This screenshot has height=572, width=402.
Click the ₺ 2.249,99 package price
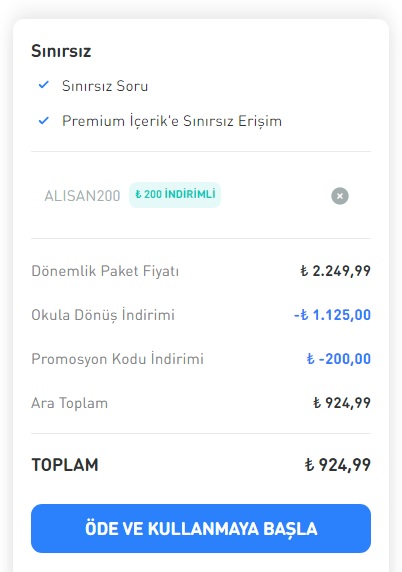click(335, 271)
